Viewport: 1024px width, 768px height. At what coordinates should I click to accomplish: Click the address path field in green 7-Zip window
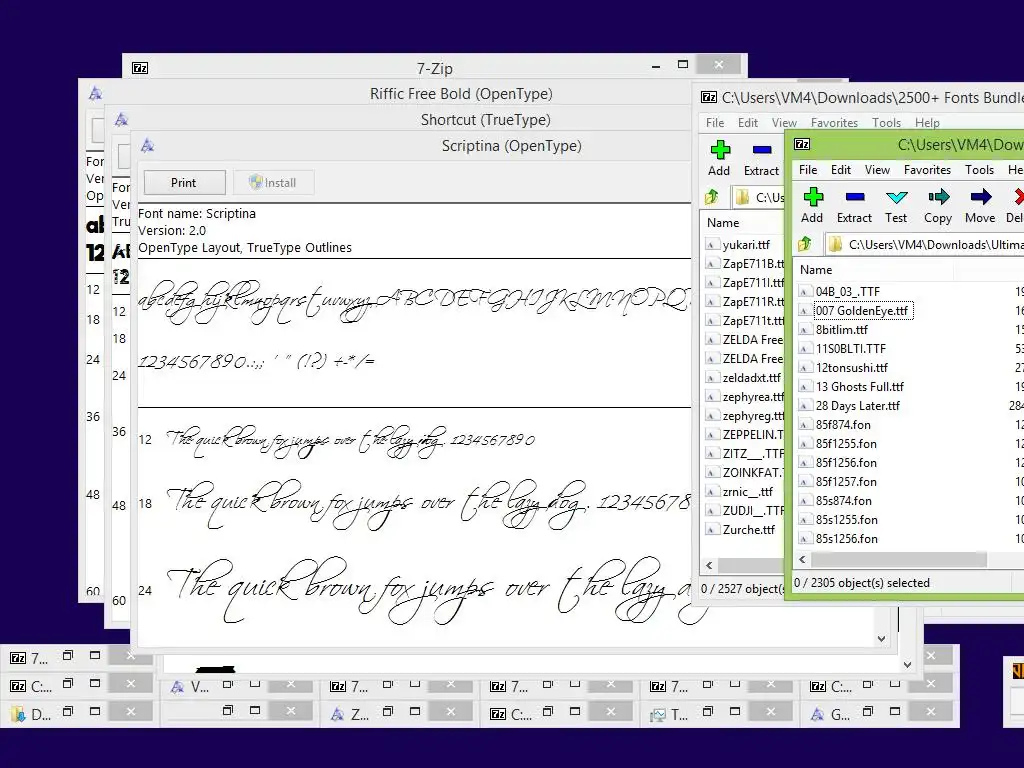tap(923, 245)
